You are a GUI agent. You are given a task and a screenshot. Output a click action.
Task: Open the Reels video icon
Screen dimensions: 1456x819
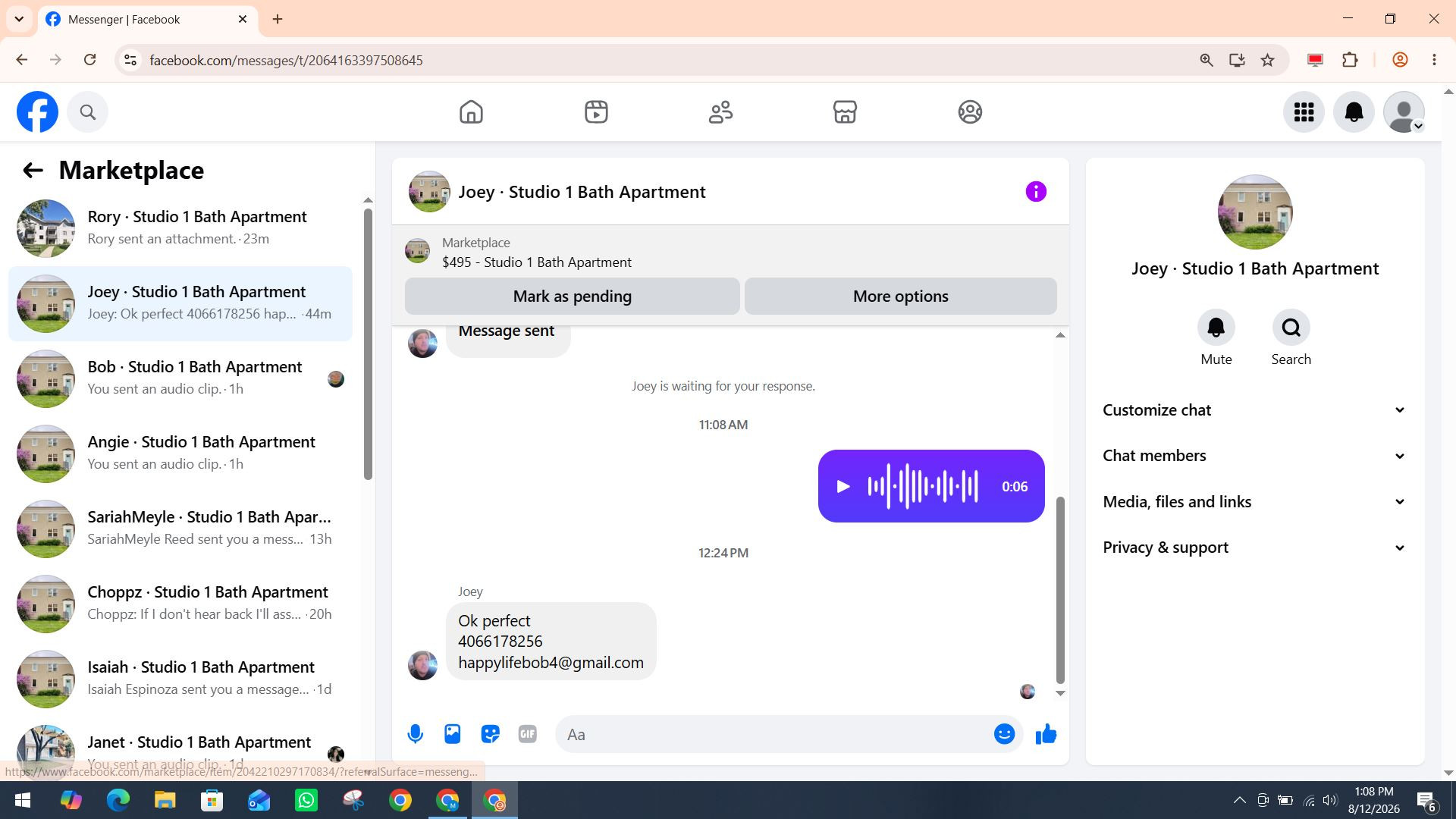pyautogui.click(x=596, y=112)
